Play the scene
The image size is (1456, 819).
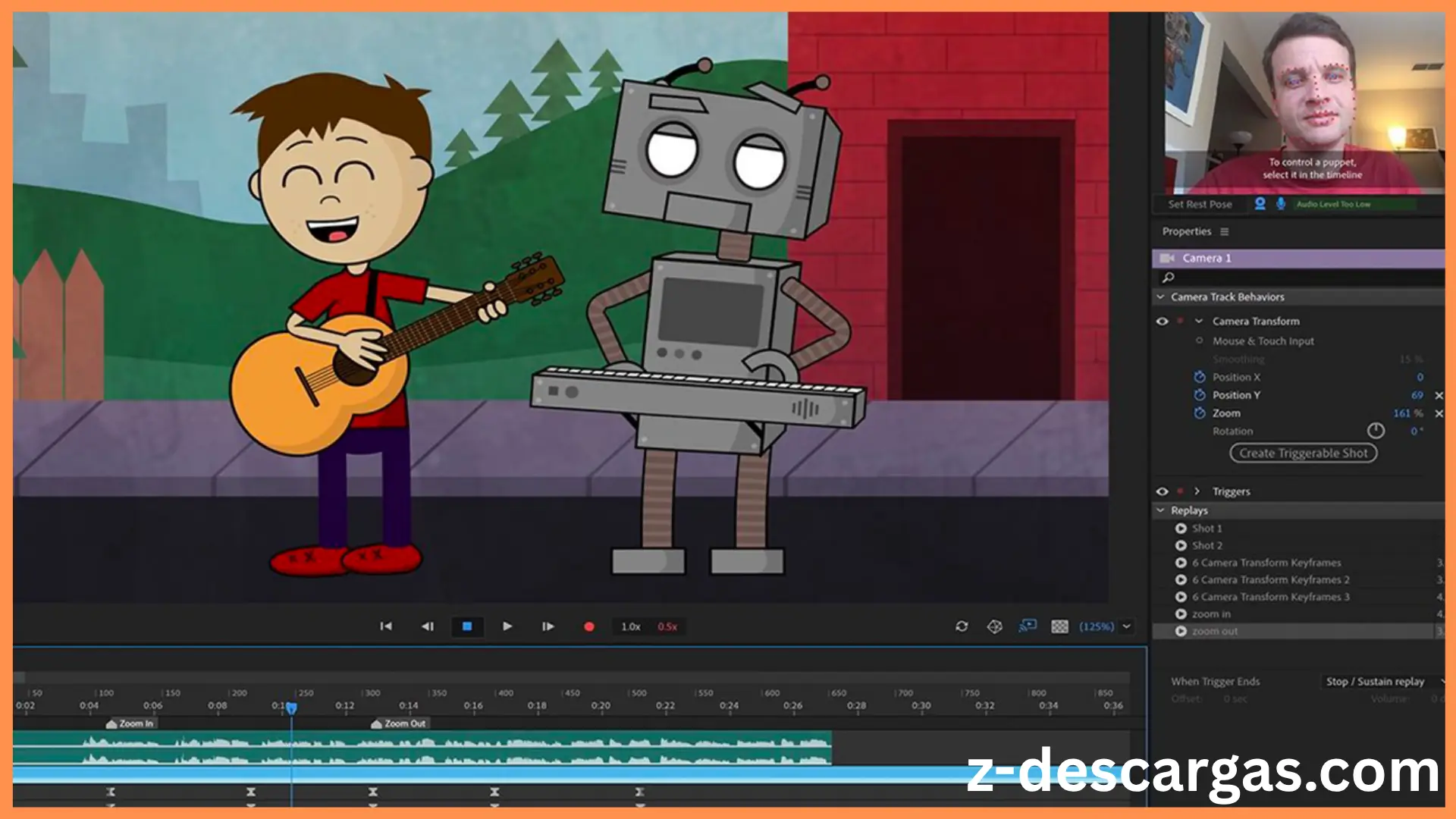coord(507,626)
